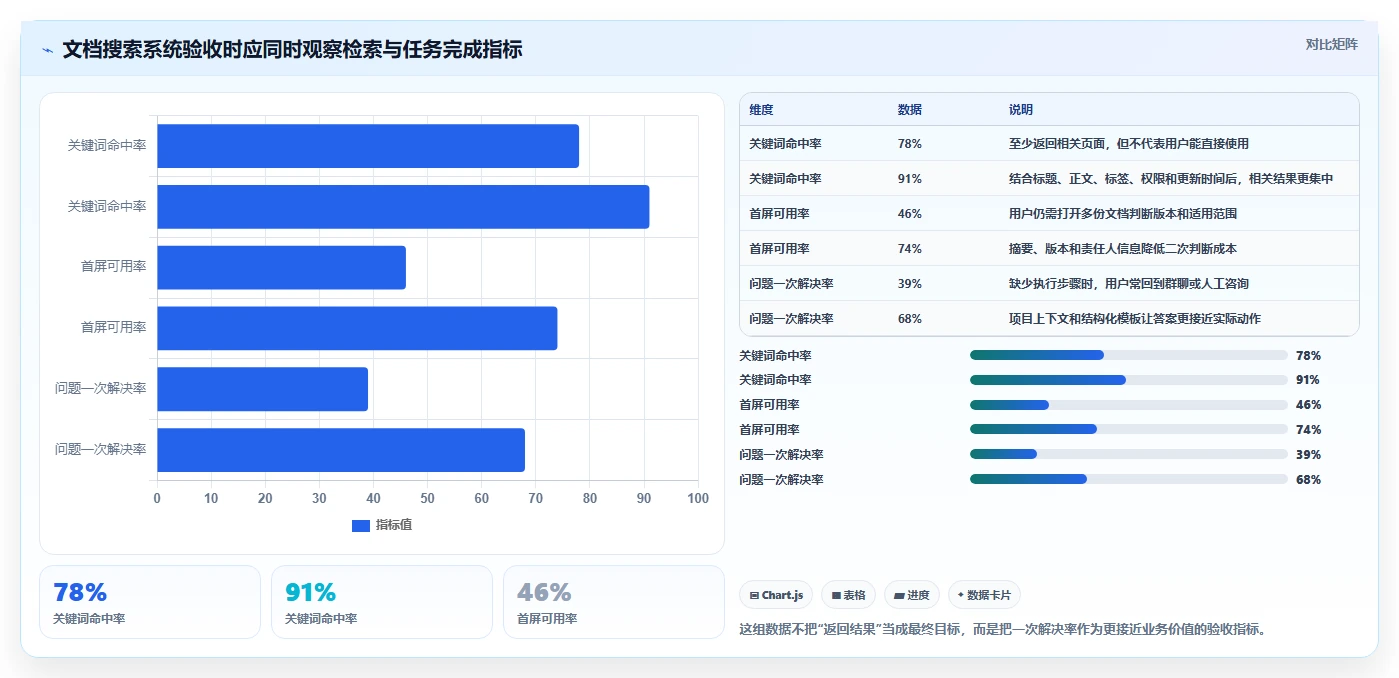Screen dimensions: 1399x678
Task: Select table cell '缺少执行步骤时，用户常回到群聊或人工咨询'
Action: (1129, 284)
